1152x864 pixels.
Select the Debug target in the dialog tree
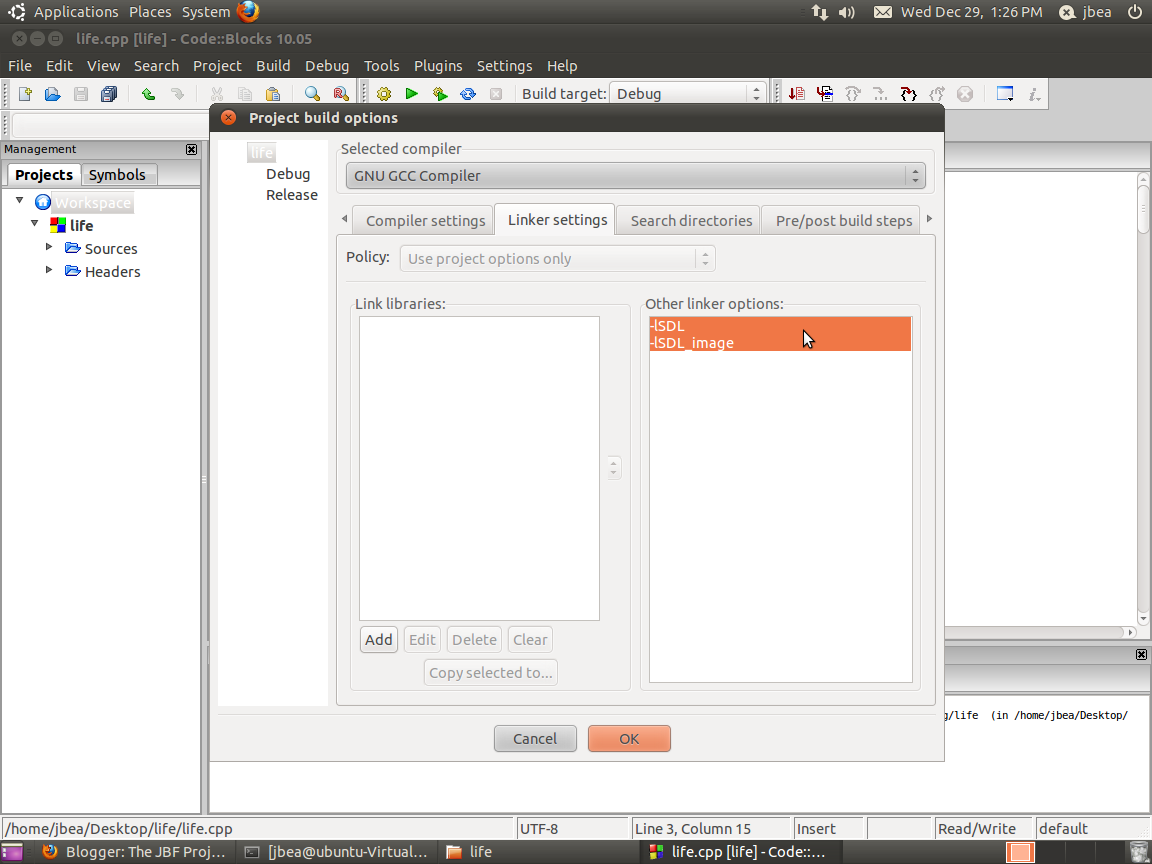coord(287,174)
